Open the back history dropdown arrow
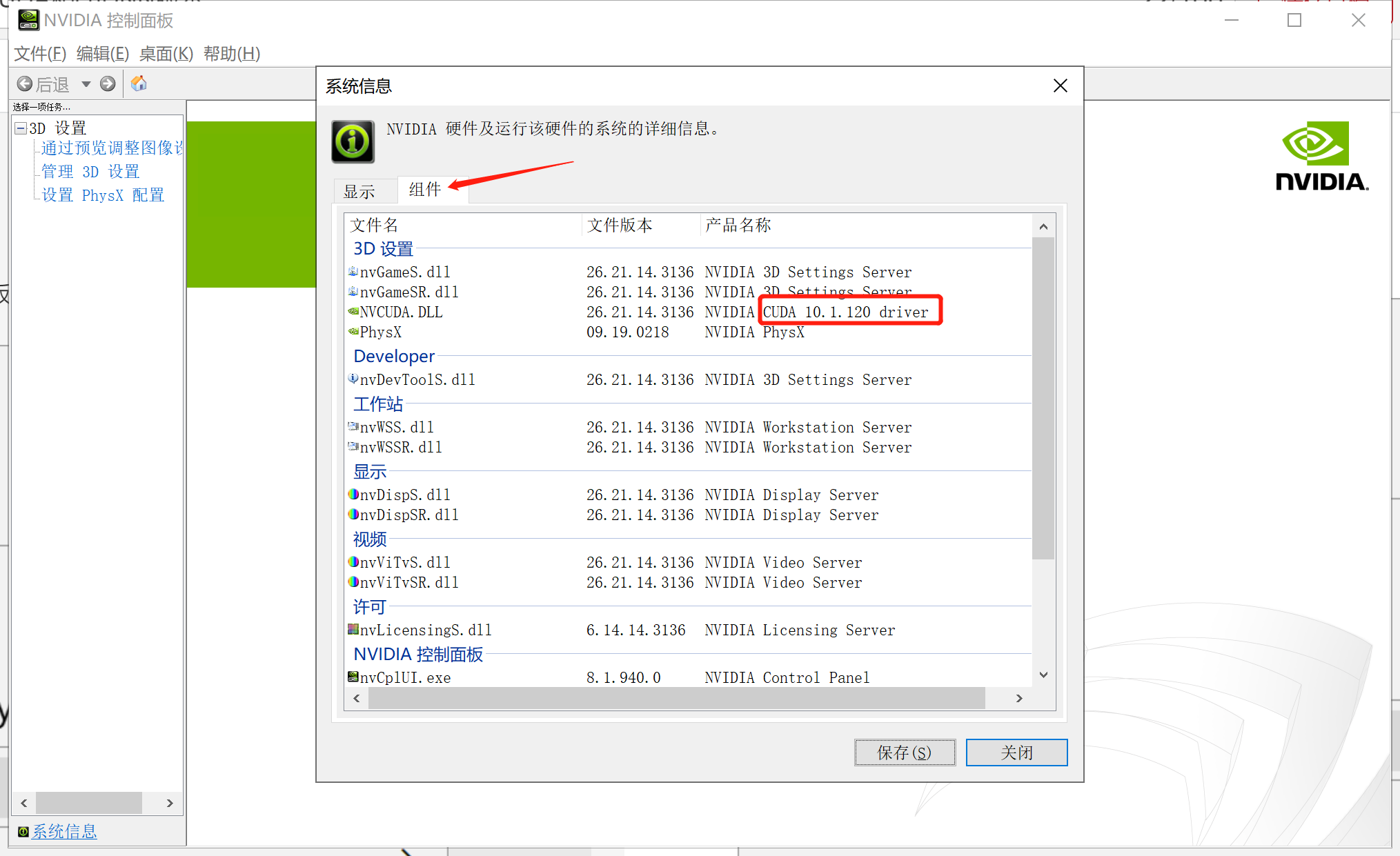This screenshot has width=1400, height=856. [x=86, y=84]
